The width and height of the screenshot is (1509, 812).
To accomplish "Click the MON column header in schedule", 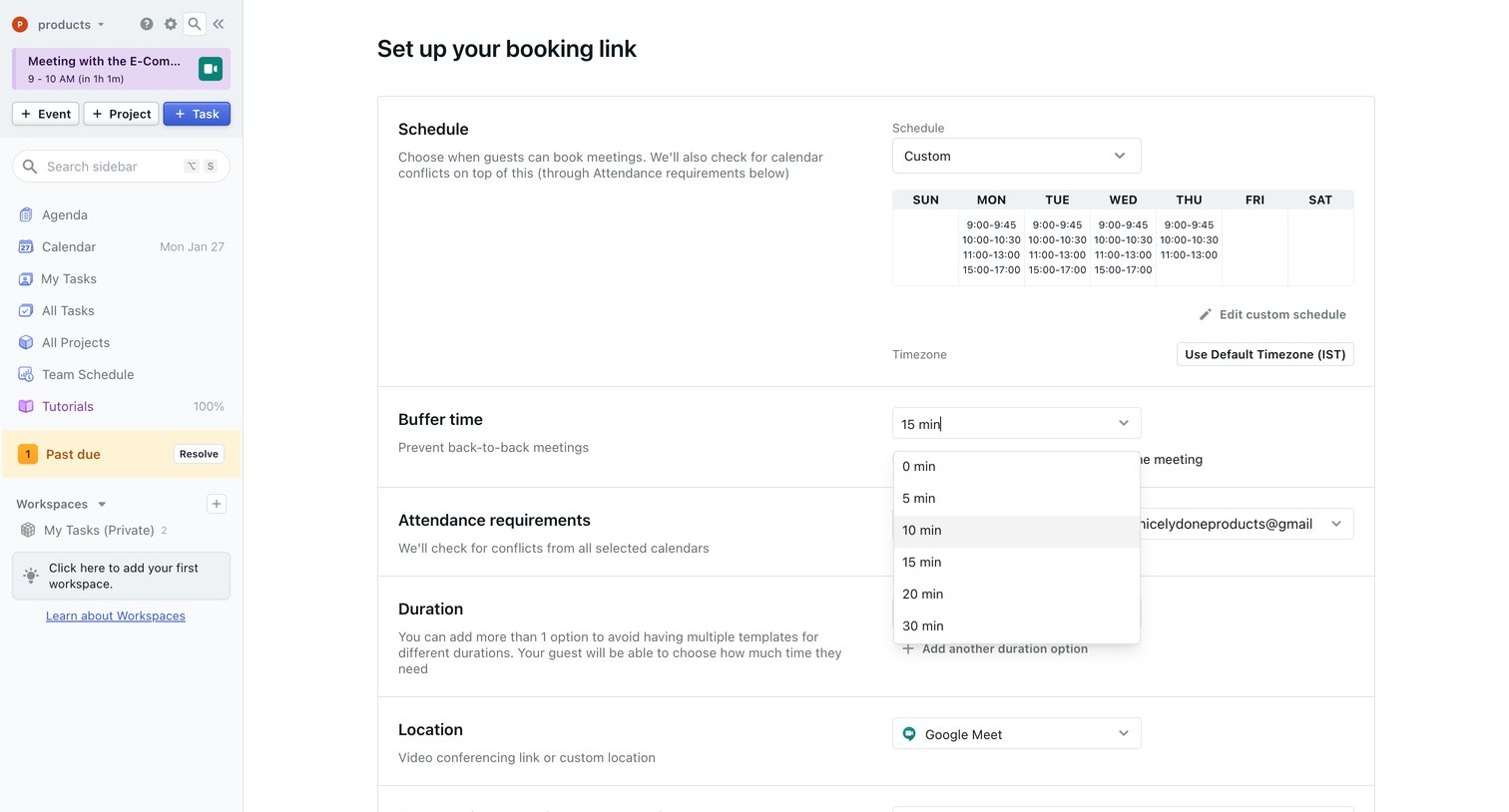I will pyautogui.click(x=991, y=200).
